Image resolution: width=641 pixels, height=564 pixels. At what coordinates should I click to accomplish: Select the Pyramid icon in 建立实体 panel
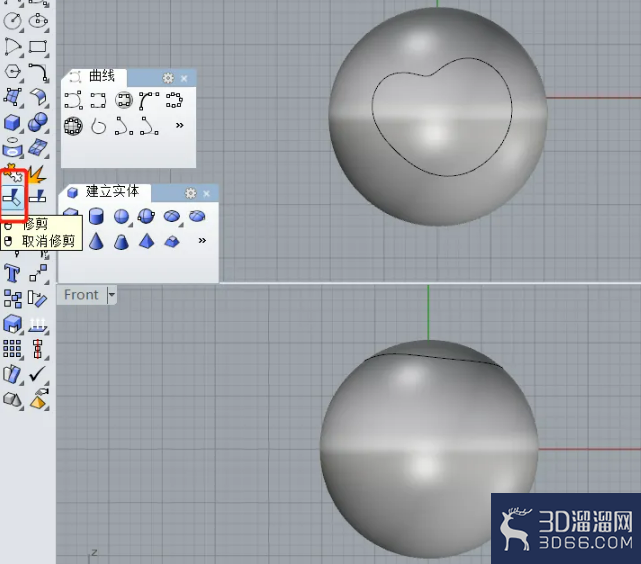pyautogui.click(x=146, y=241)
